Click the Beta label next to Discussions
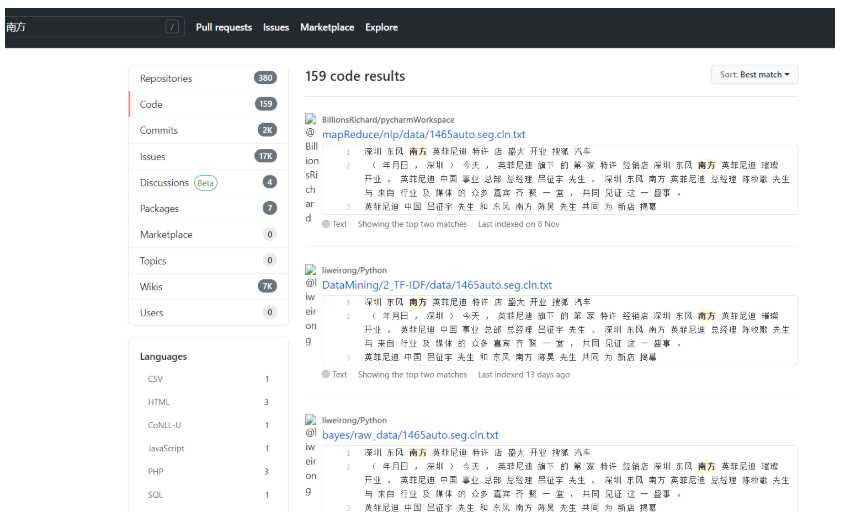 tap(205, 183)
